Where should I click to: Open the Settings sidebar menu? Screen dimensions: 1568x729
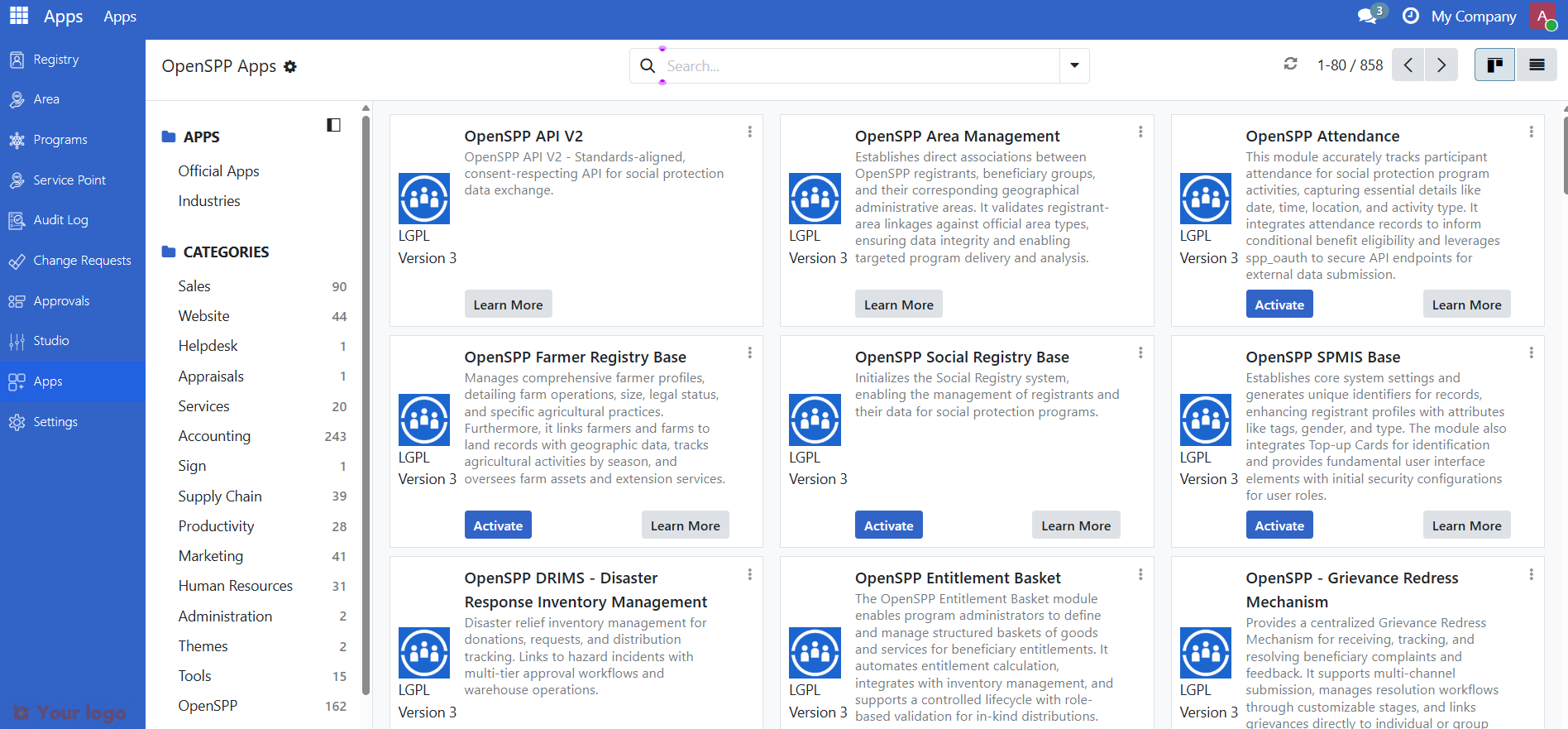click(x=73, y=422)
